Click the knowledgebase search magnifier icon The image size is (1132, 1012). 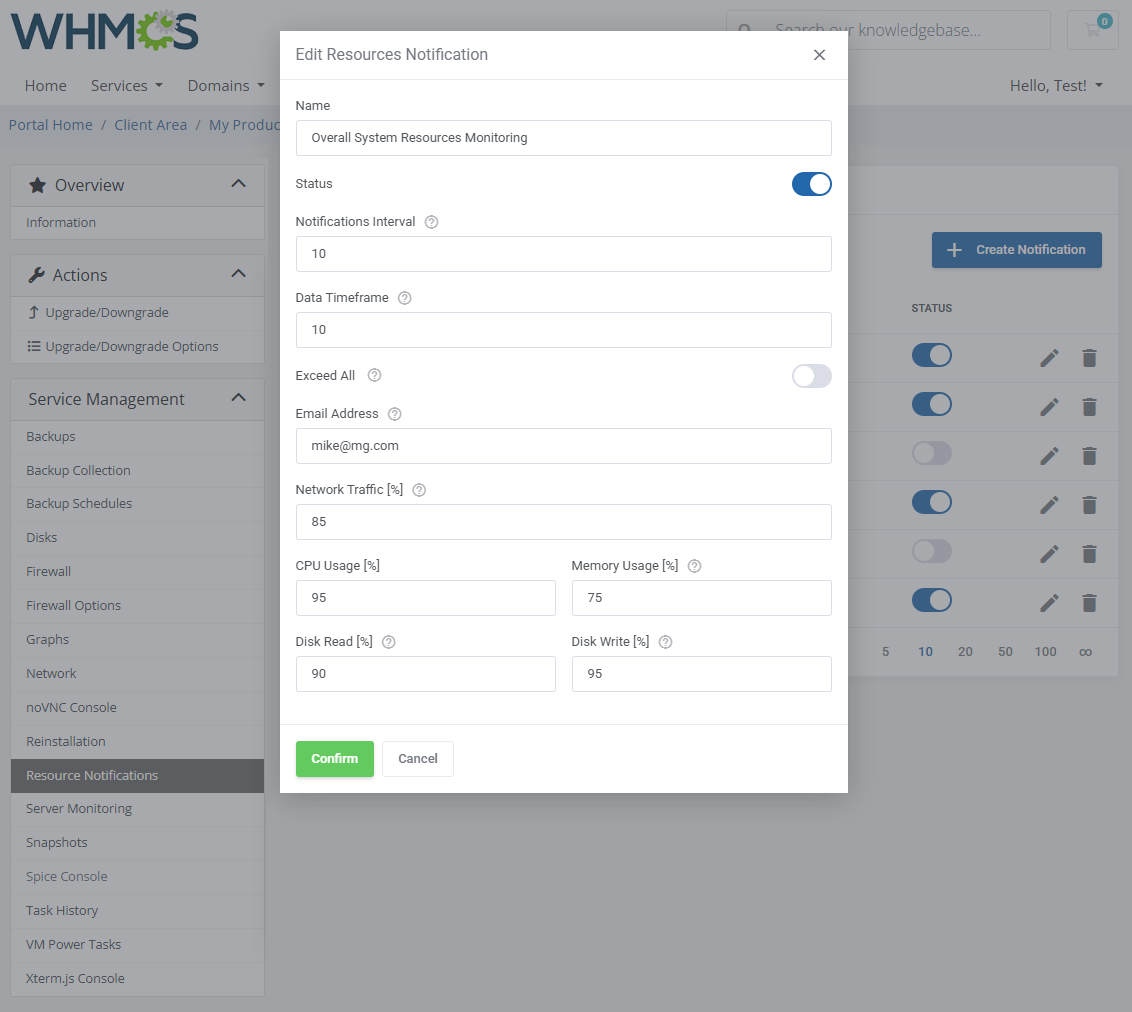coord(744,30)
